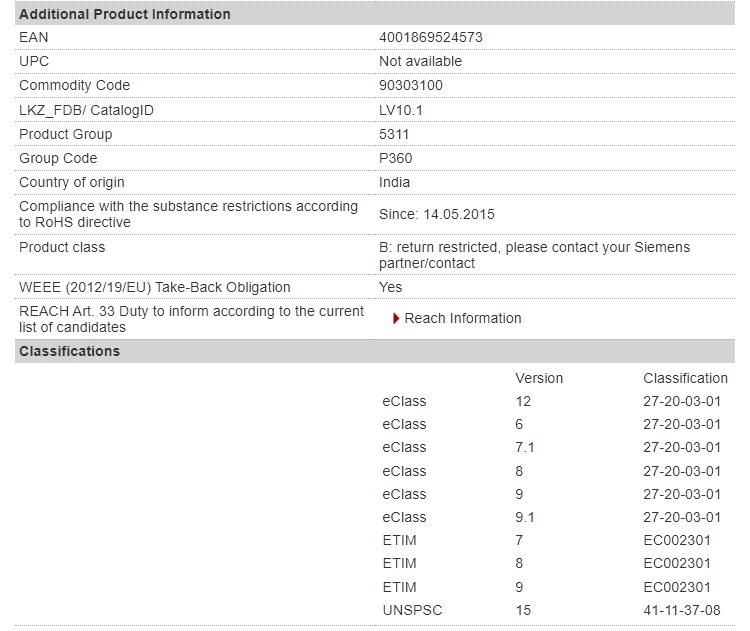Select Product Group value 5311
This screenshot has height=631, width=750.
pos(394,134)
